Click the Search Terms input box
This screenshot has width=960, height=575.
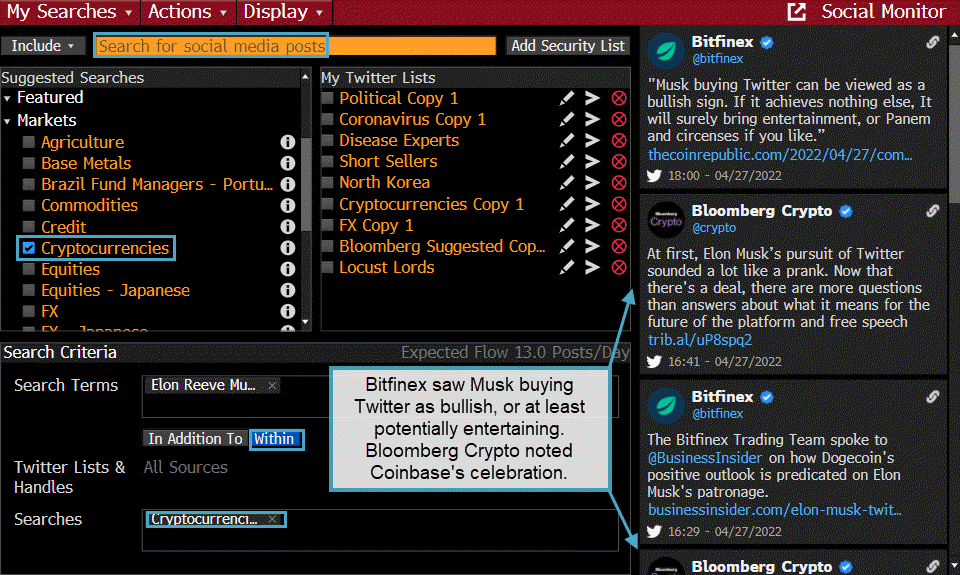pyautogui.click(x=380, y=396)
